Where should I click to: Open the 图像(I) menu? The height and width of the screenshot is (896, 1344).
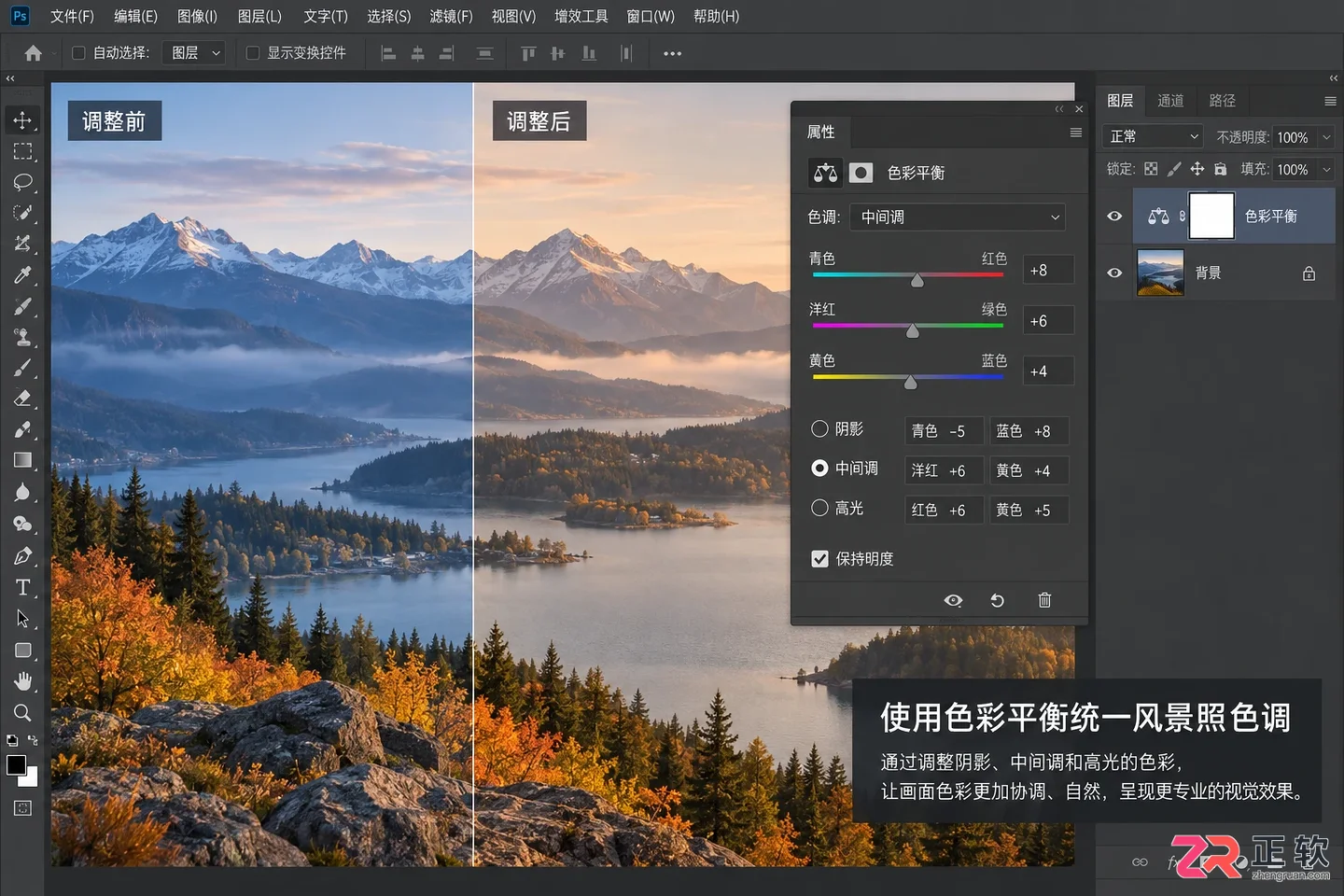[x=197, y=16]
